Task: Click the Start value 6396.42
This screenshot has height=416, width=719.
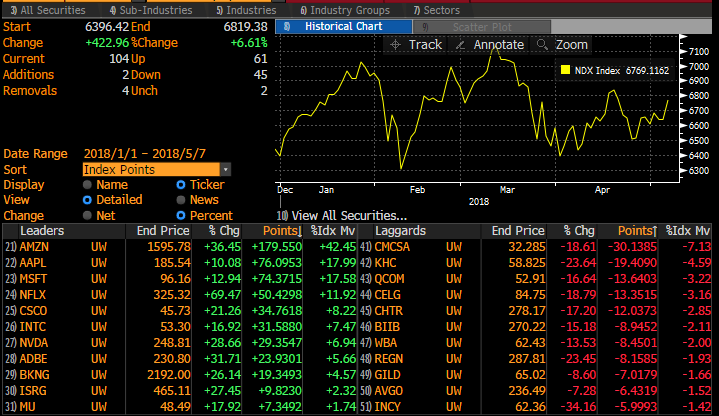Action: tap(107, 27)
